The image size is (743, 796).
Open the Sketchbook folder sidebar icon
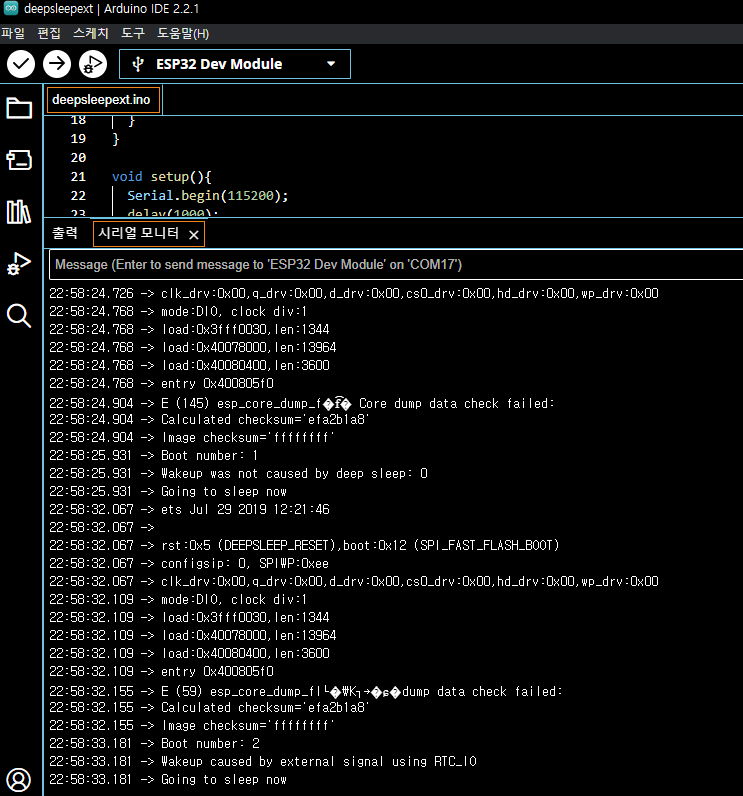pyautogui.click(x=19, y=108)
